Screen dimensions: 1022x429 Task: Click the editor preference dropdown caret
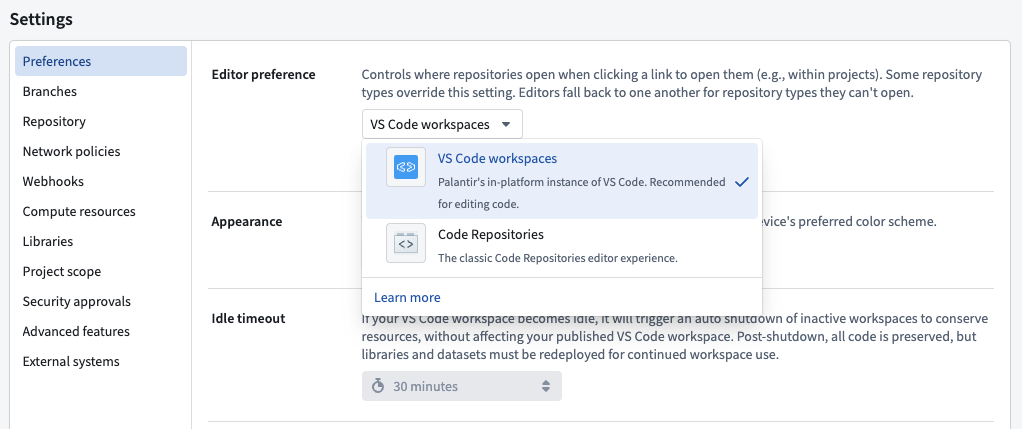(x=505, y=124)
